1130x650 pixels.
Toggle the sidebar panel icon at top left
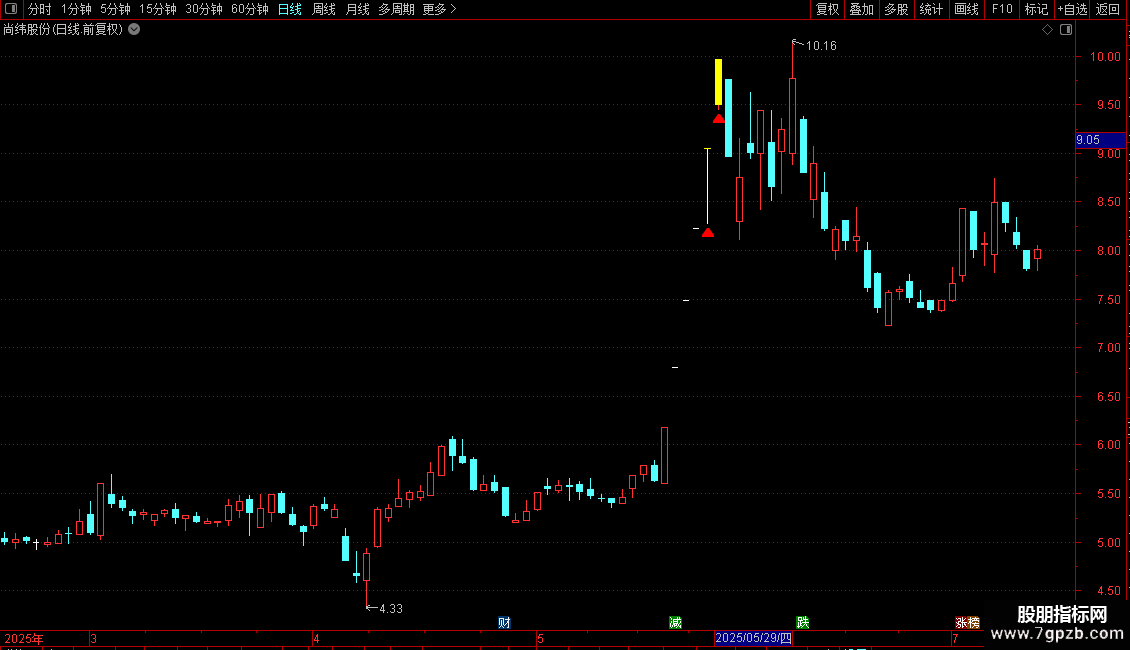coord(11,9)
